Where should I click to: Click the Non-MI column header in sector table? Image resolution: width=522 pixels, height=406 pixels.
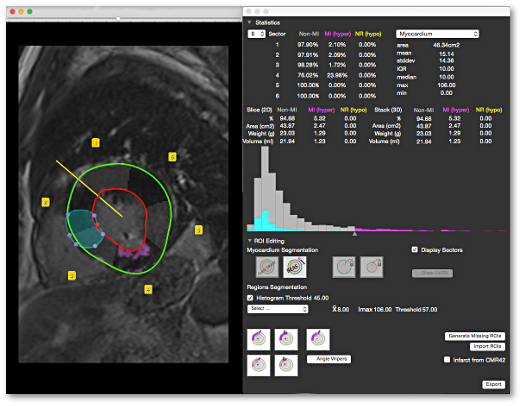click(309, 34)
